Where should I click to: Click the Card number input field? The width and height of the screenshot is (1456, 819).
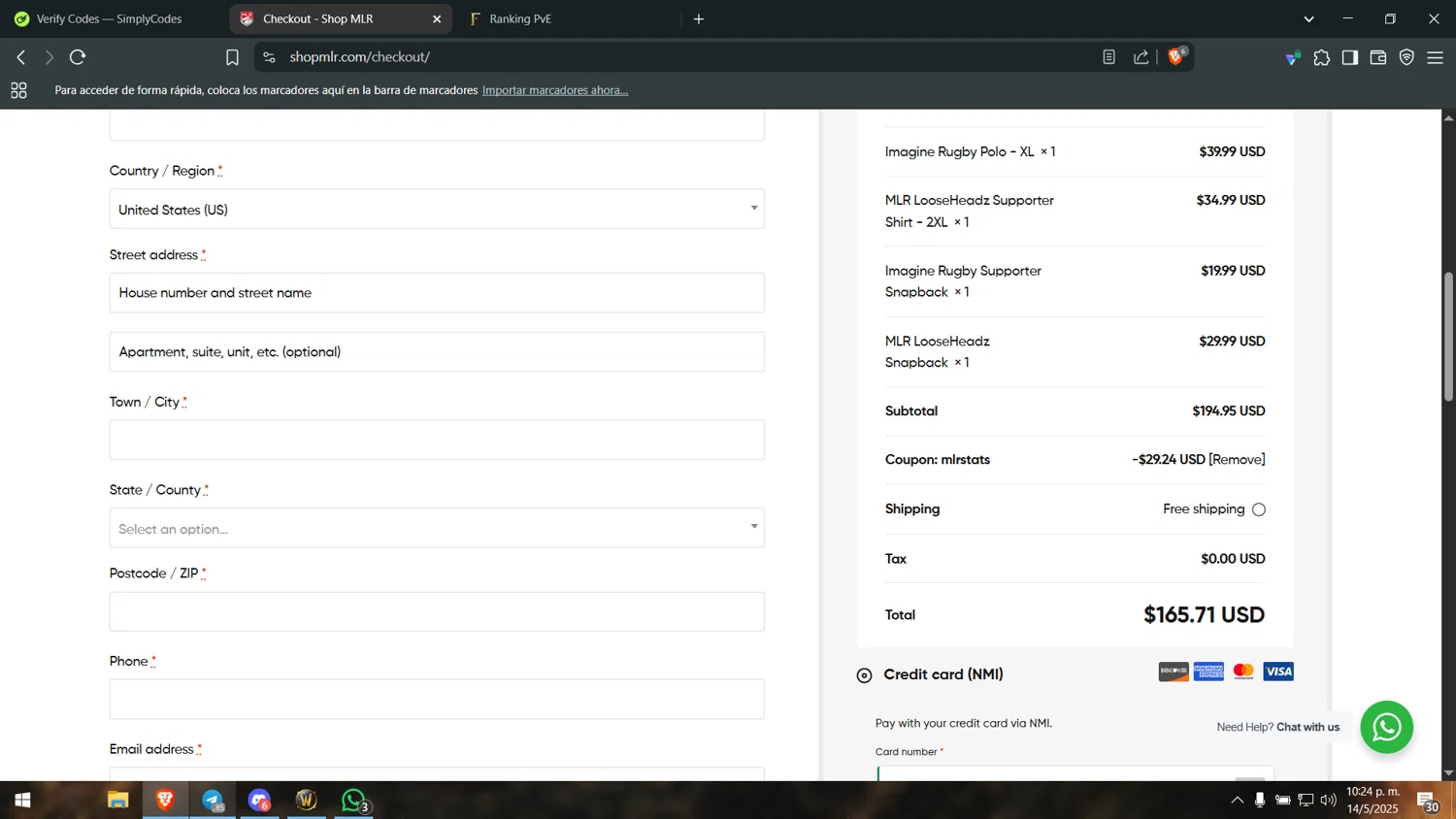[1075, 772]
